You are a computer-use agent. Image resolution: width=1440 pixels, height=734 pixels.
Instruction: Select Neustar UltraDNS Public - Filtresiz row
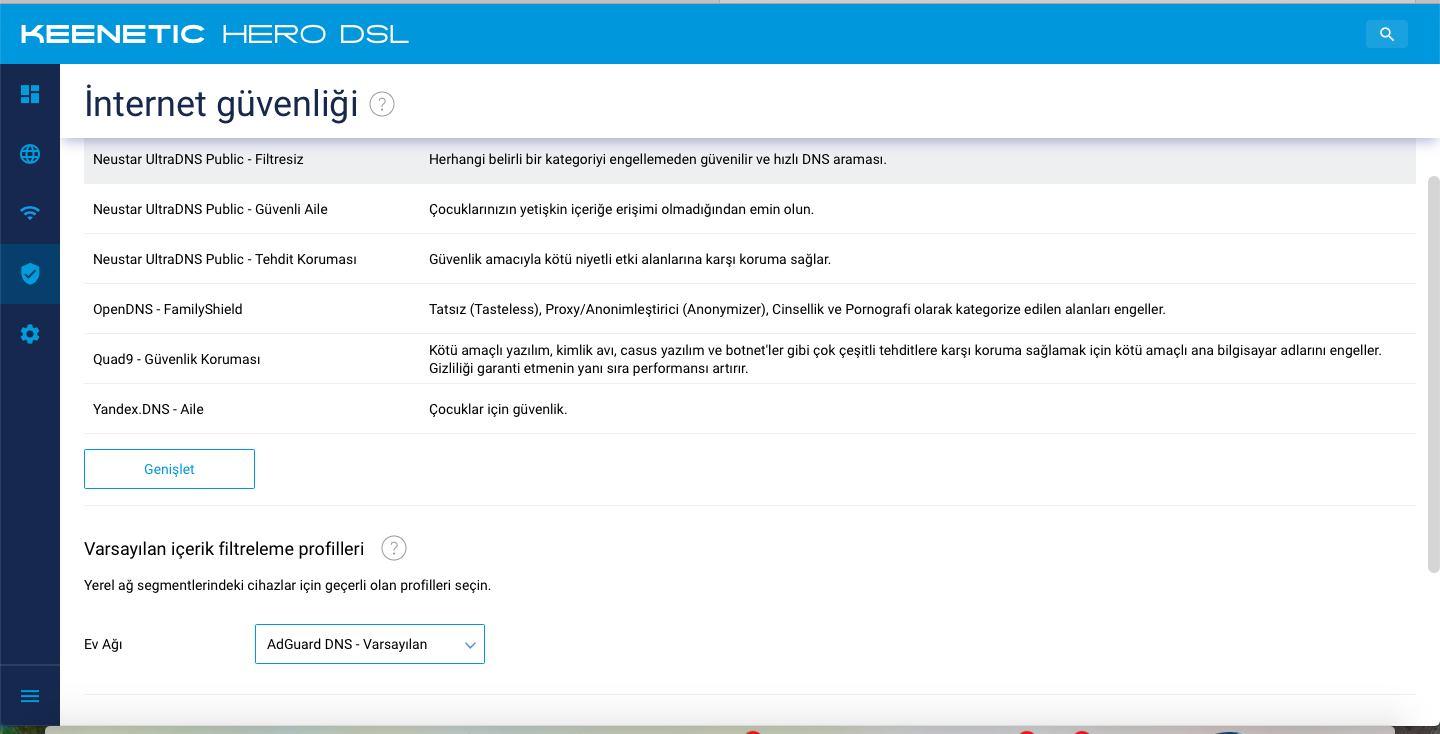[750, 159]
